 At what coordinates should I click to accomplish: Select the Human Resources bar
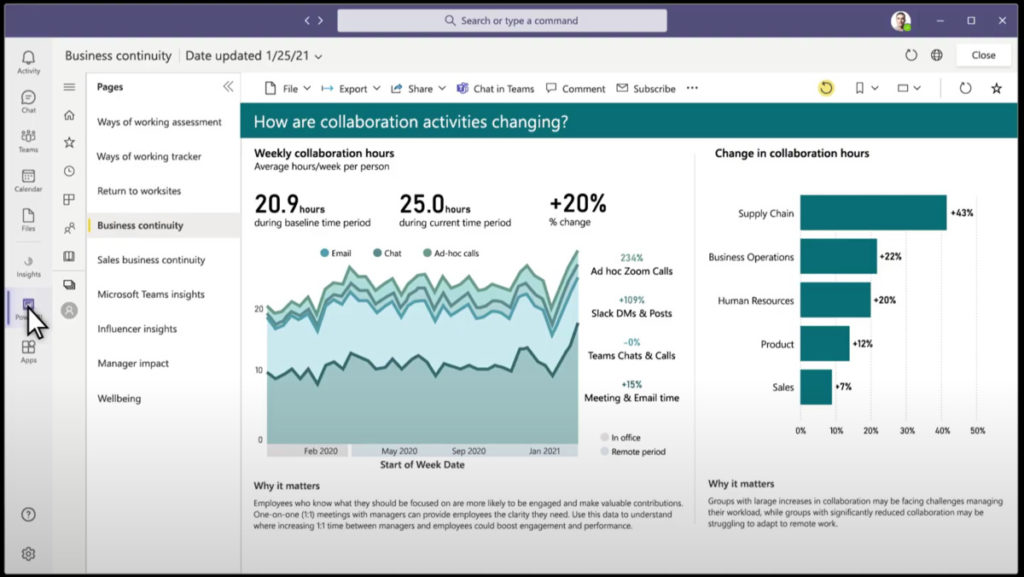click(835, 300)
